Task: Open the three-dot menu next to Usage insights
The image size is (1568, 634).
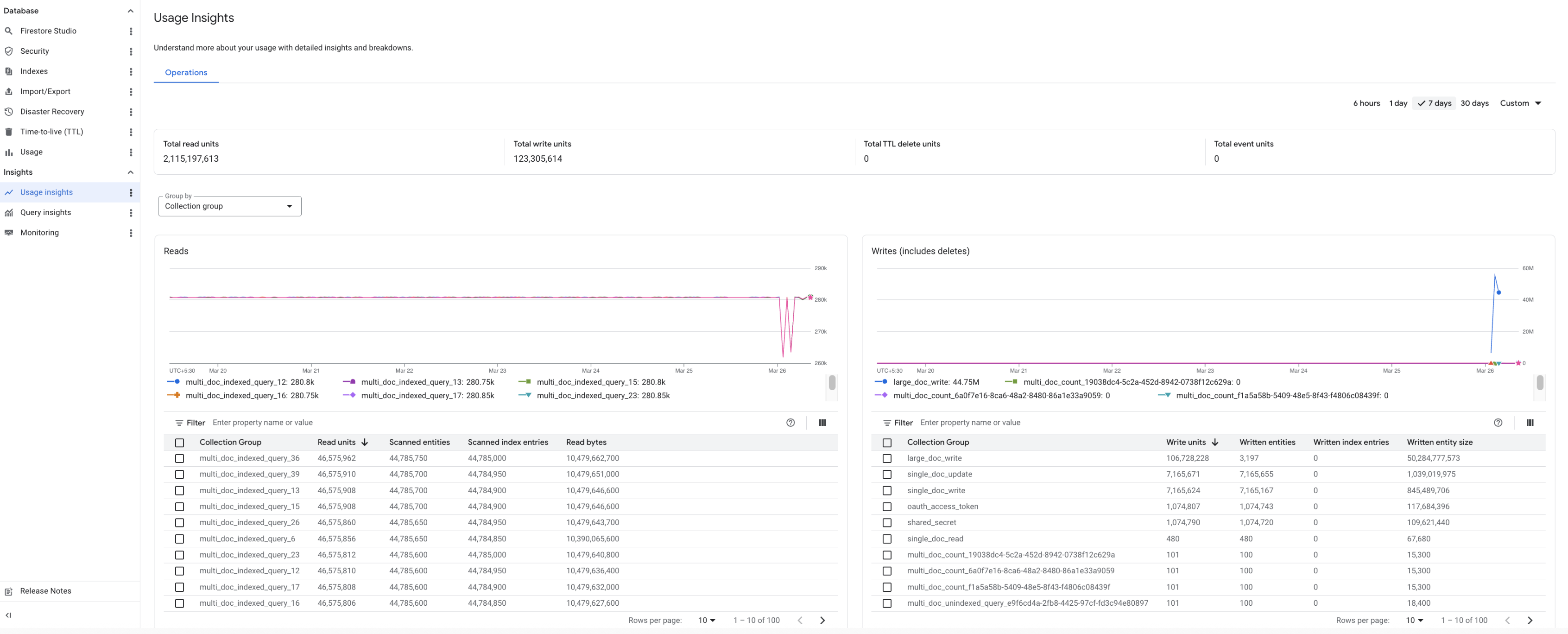Action: tap(131, 192)
